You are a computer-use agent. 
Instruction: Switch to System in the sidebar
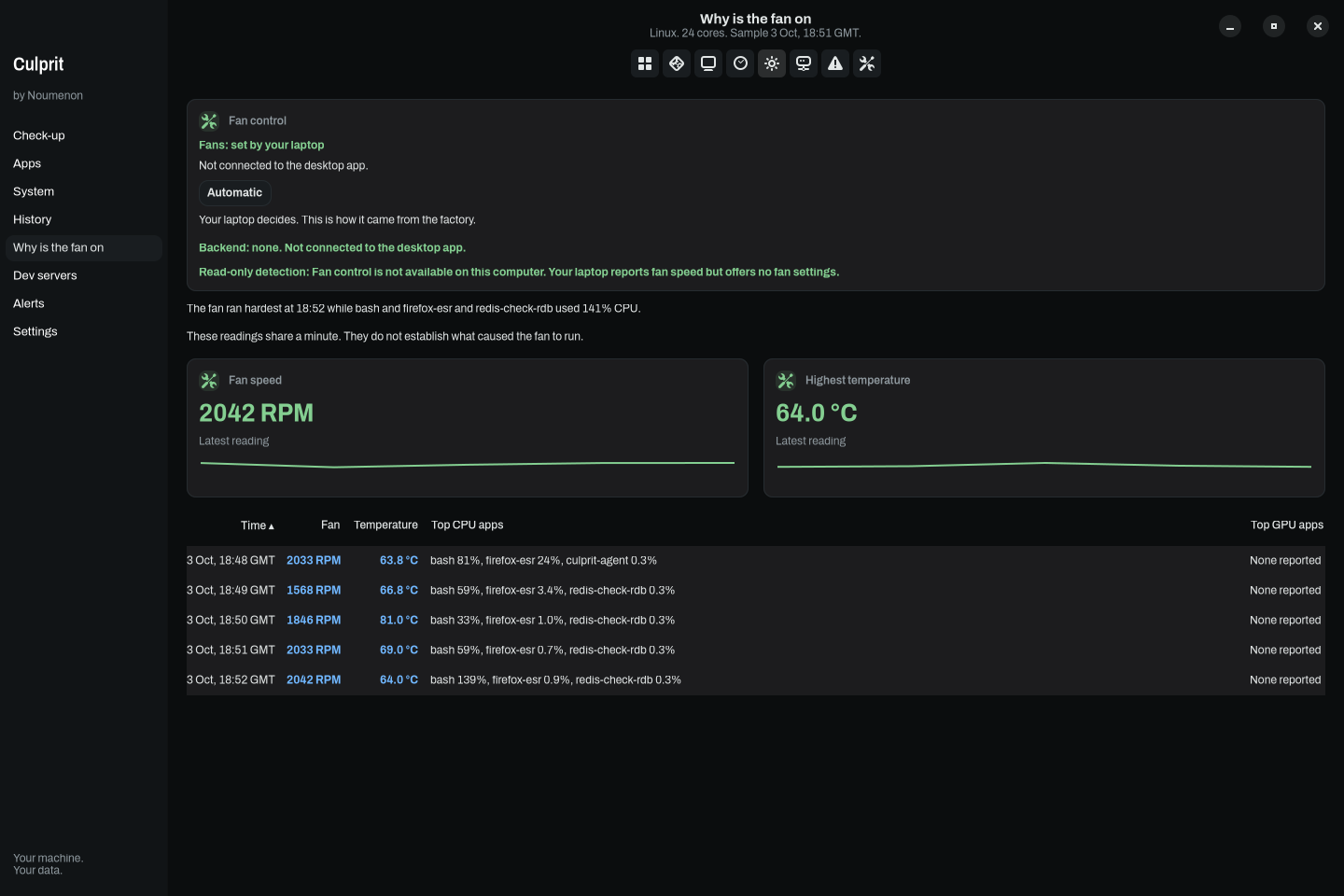pyautogui.click(x=83, y=191)
